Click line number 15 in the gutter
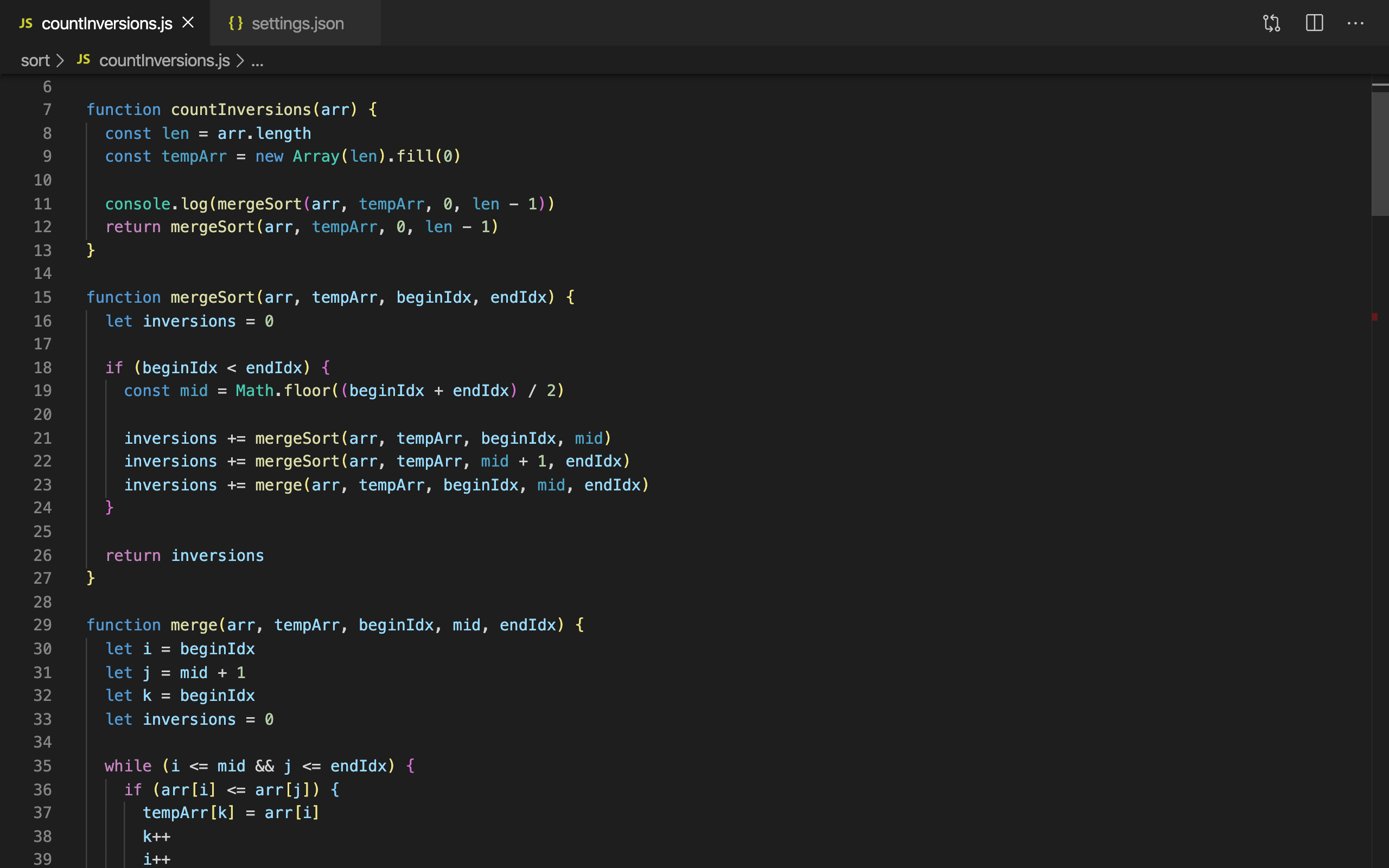 [x=42, y=297]
